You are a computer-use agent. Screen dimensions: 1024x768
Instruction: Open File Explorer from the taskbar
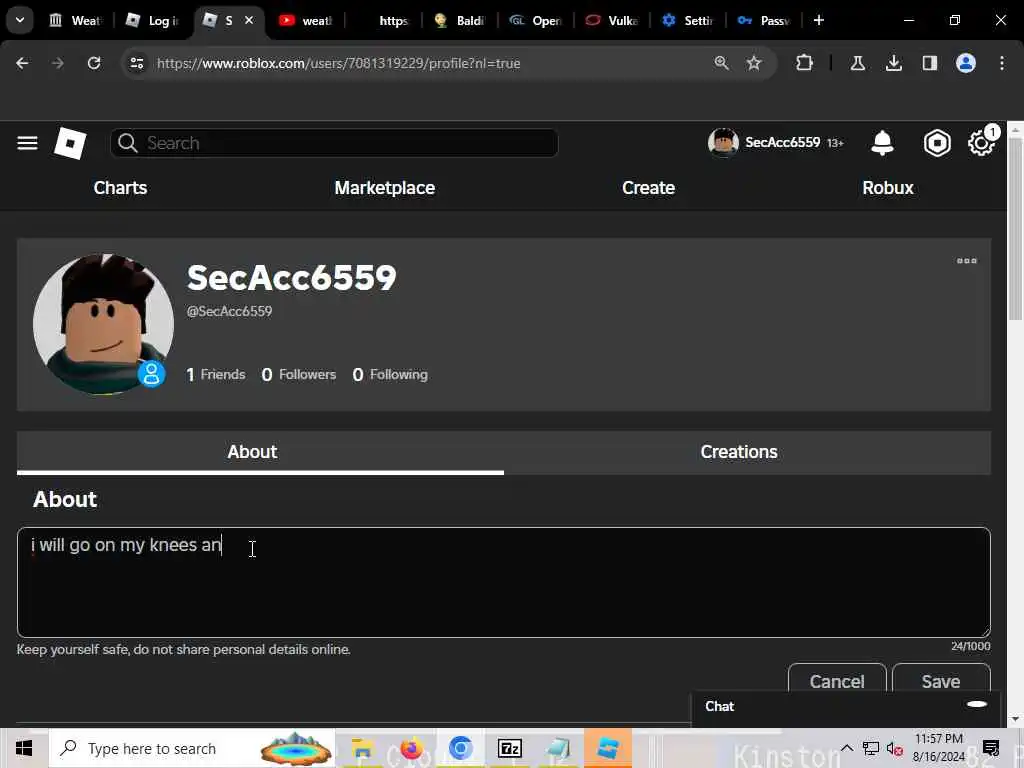(x=362, y=748)
